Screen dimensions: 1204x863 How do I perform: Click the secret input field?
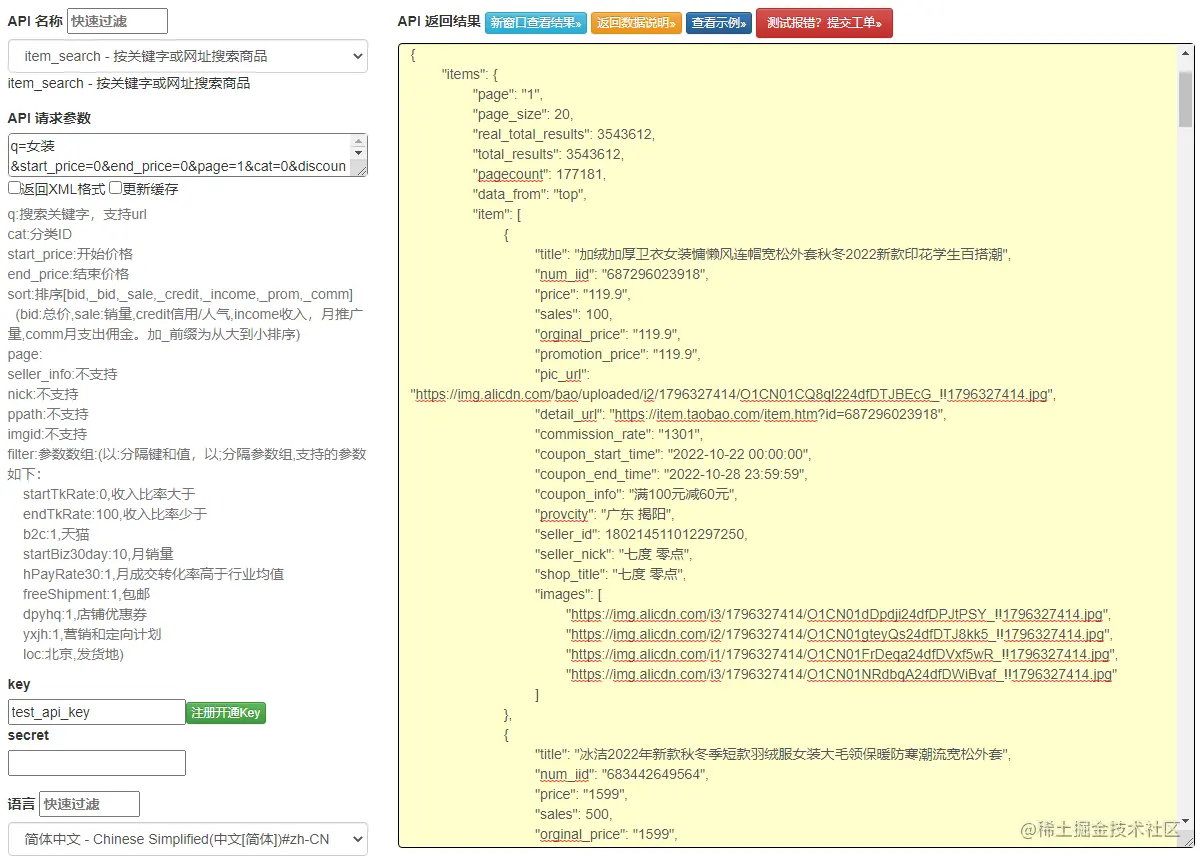[97, 763]
